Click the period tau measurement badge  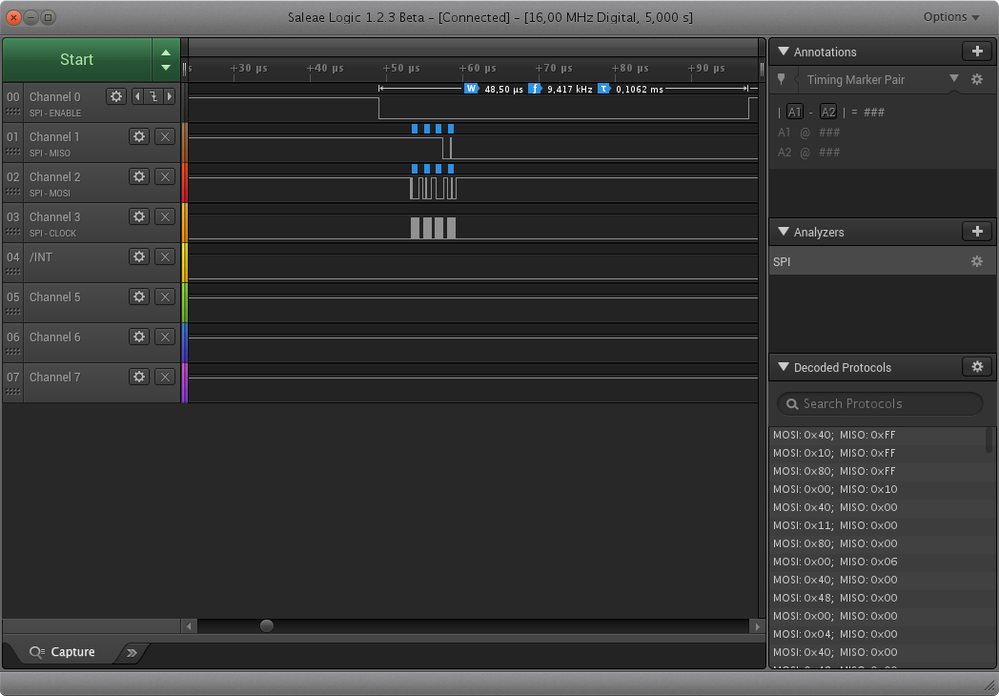[x=604, y=89]
